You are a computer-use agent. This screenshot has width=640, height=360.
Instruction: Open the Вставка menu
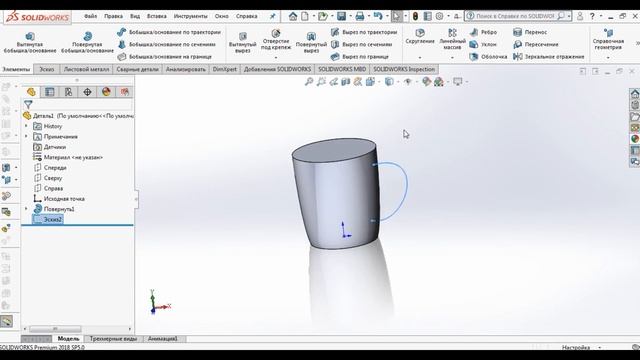click(156, 16)
